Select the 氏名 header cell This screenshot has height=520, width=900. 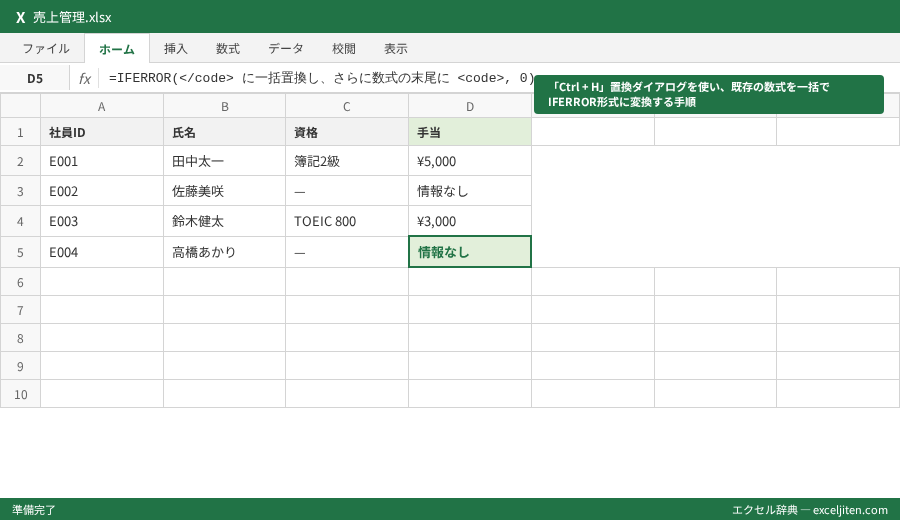coord(224,132)
